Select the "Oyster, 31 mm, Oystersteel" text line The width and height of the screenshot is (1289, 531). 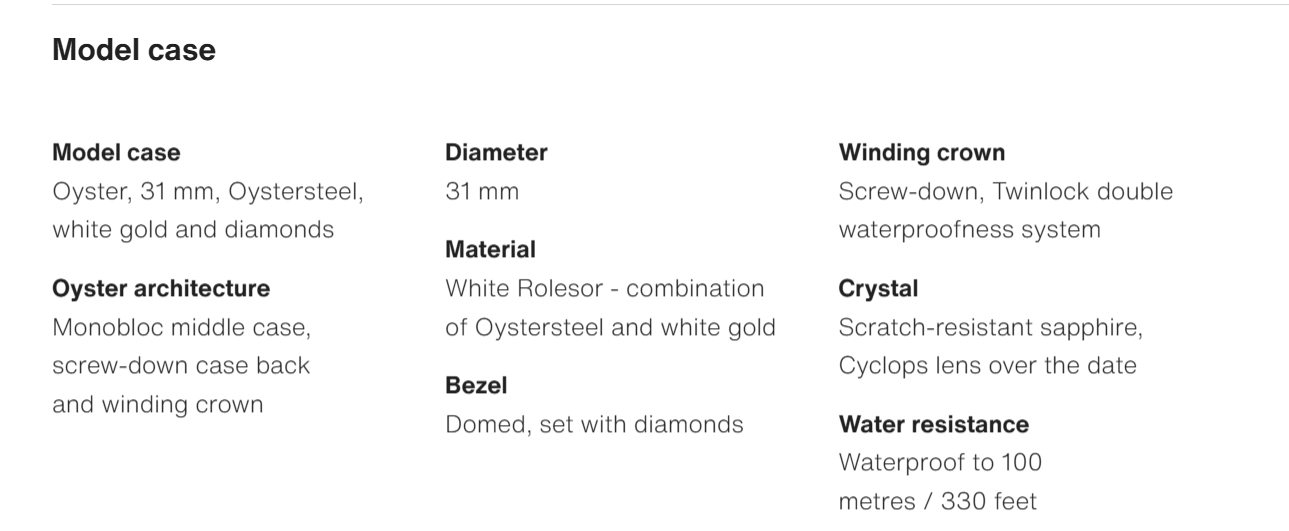[x=208, y=191]
